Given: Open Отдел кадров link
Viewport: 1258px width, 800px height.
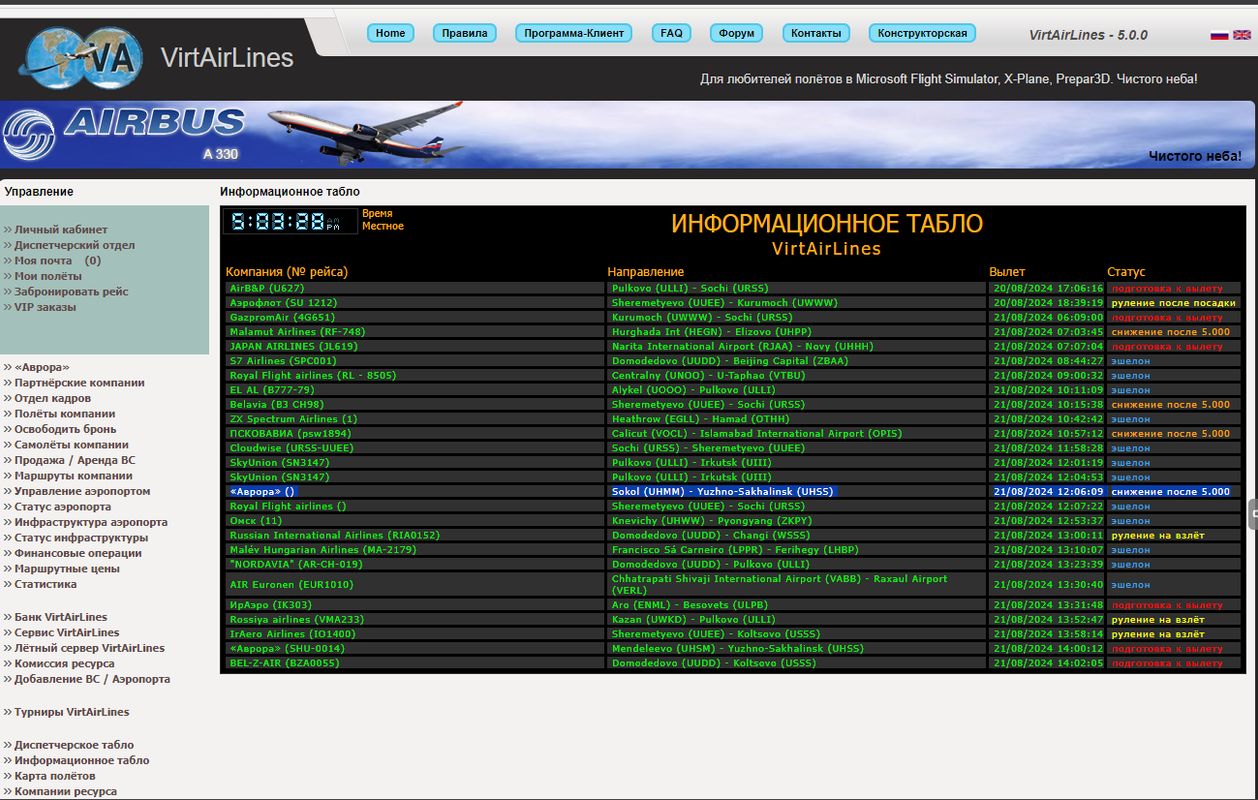Looking at the screenshot, I should tap(52, 399).
